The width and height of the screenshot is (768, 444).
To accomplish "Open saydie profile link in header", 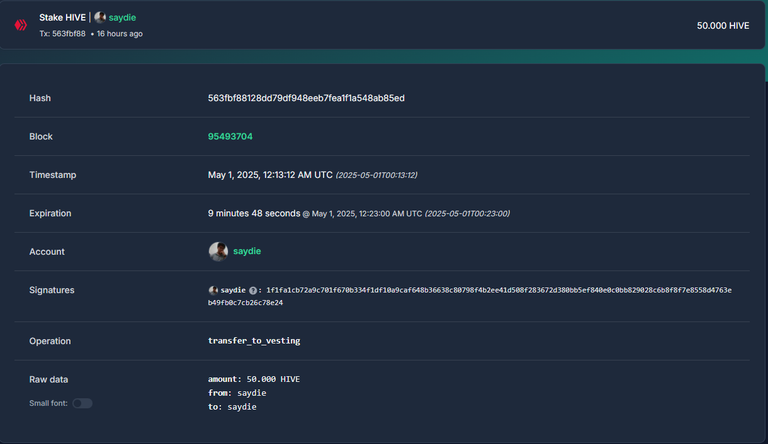I will click(122, 18).
